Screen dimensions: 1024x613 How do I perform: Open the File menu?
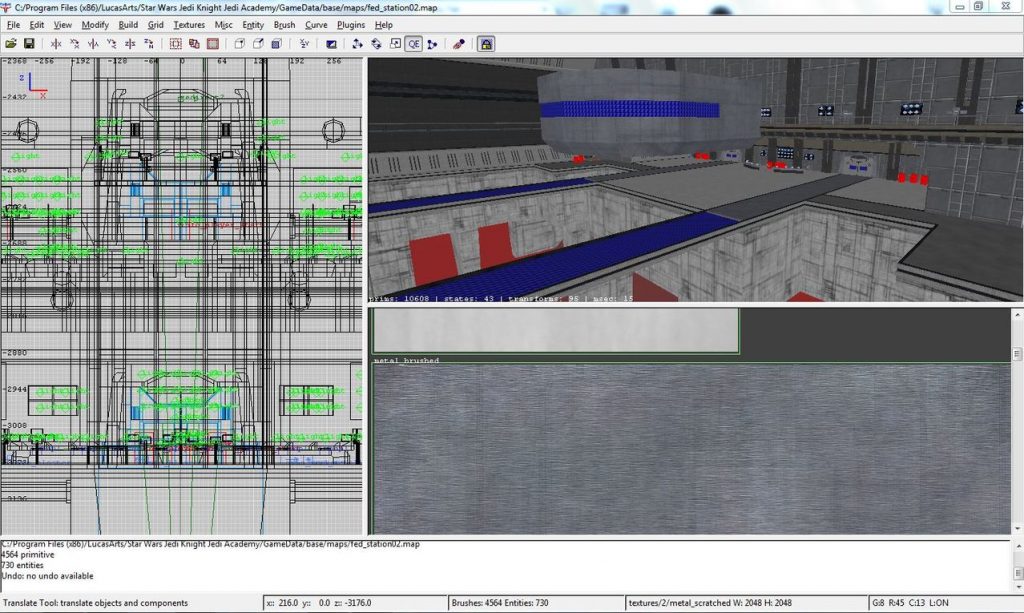click(13, 25)
